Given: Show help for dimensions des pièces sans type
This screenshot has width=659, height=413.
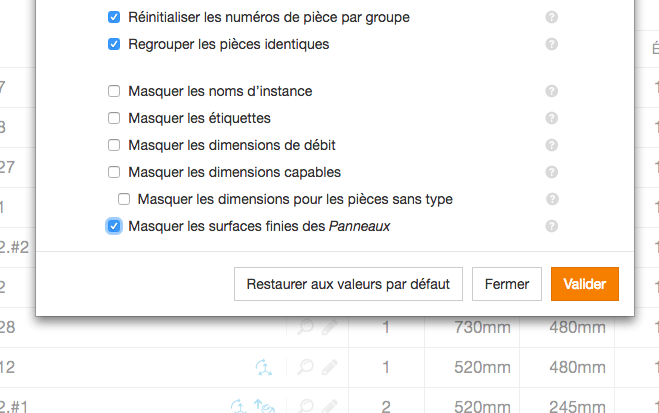Looking at the screenshot, I should [552, 199].
